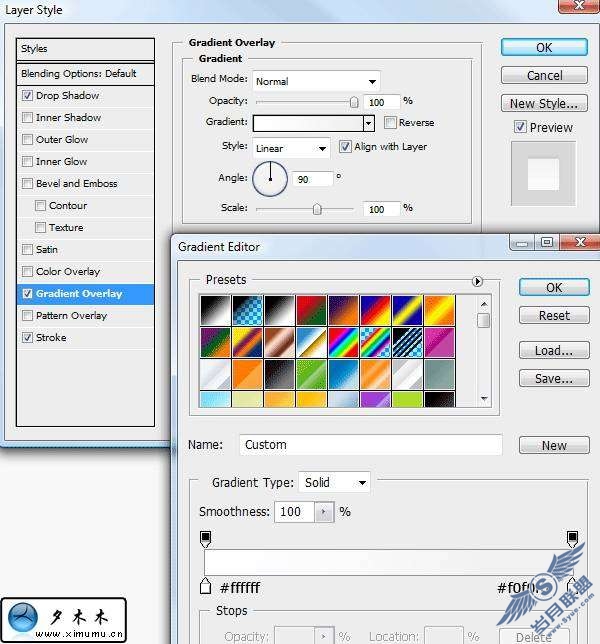Click the Load... button
This screenshot has width=600, height=644.
554,350
